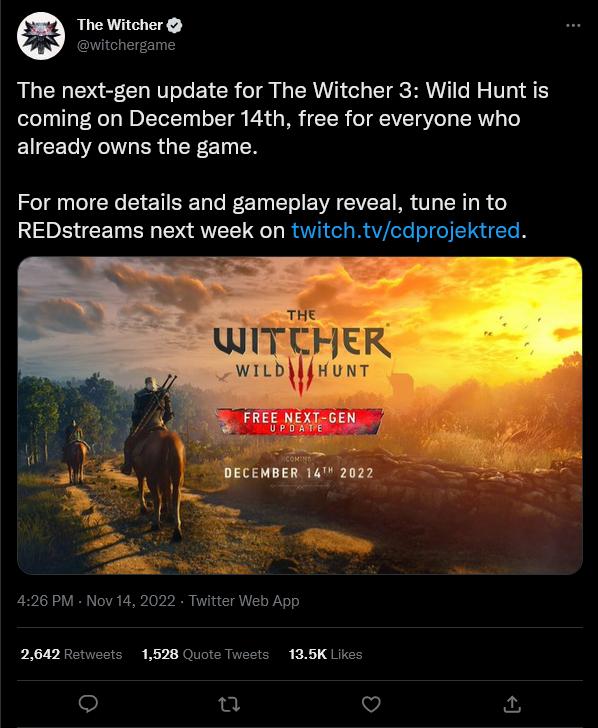Click the red Free Next-Gen Update banner

pyautogui.click(x=299, y=421)
